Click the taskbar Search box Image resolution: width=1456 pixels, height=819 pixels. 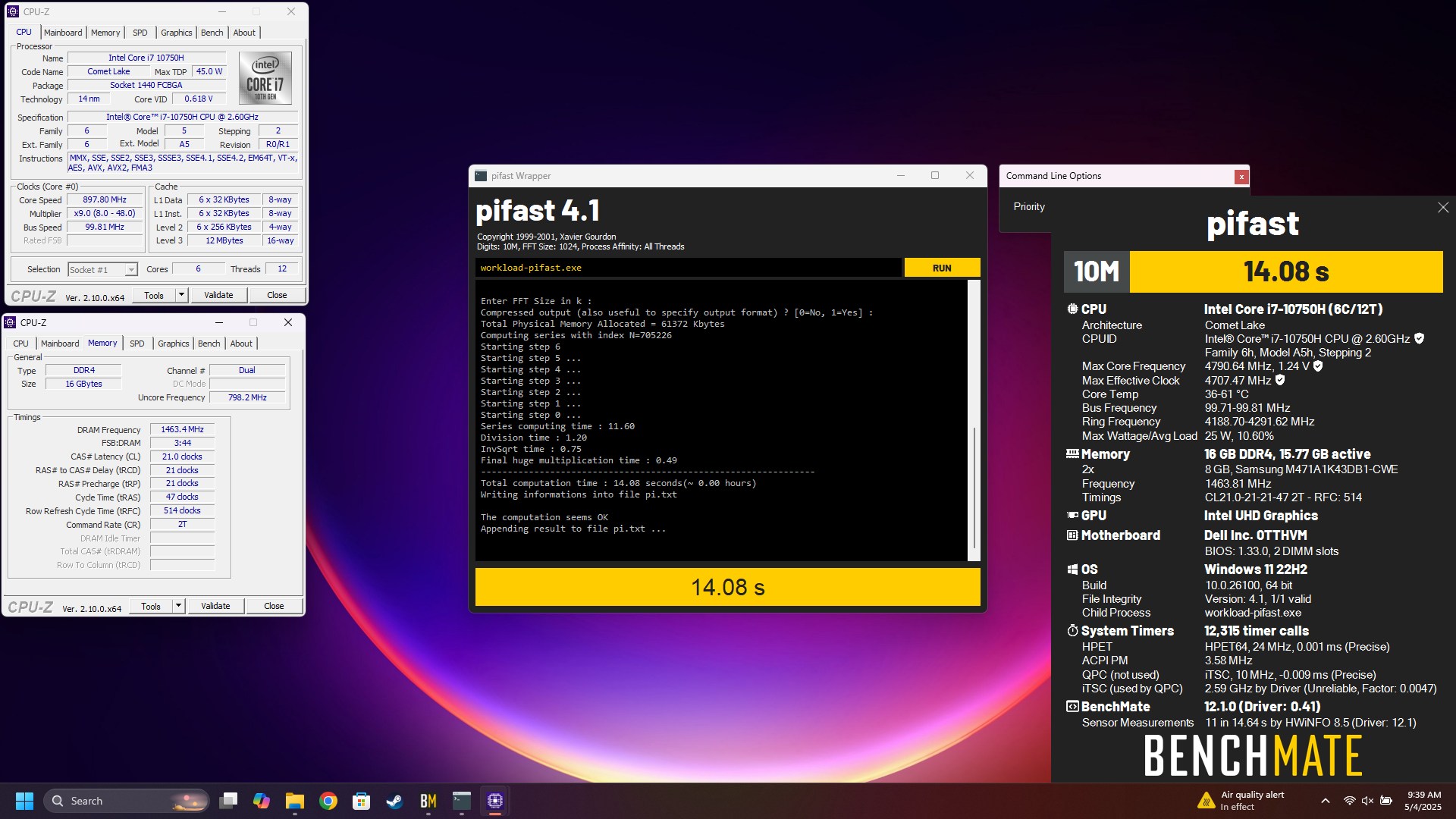(x=127, y=801)
